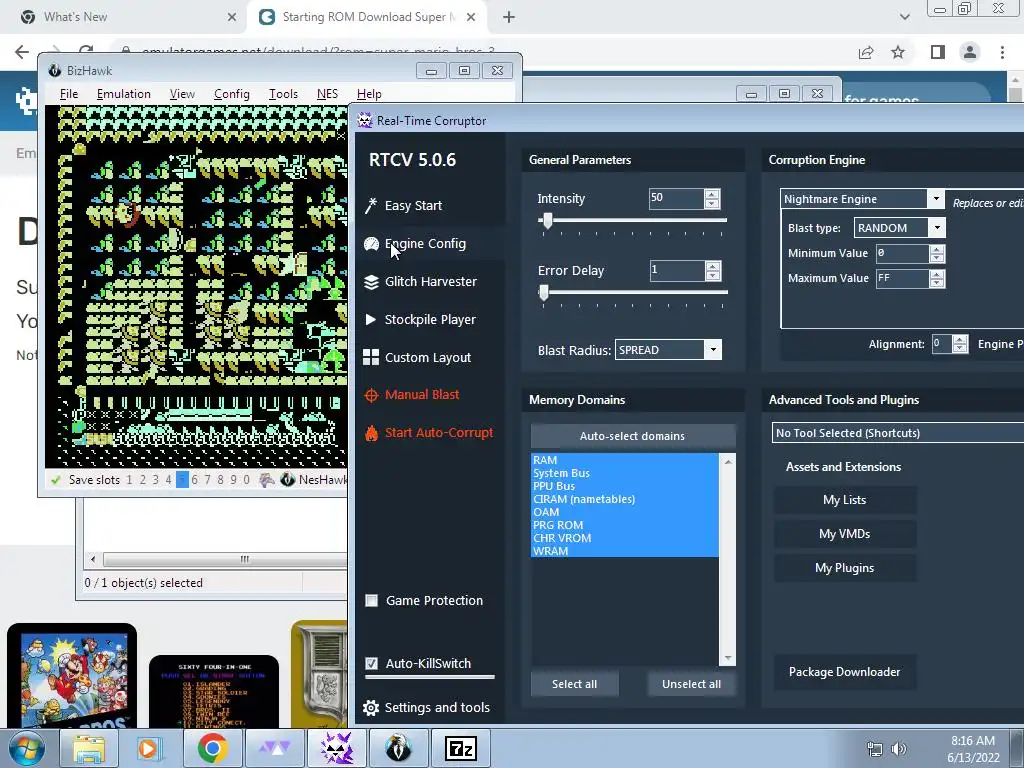Open Engine Config gauge icon

tap(371, 244)
